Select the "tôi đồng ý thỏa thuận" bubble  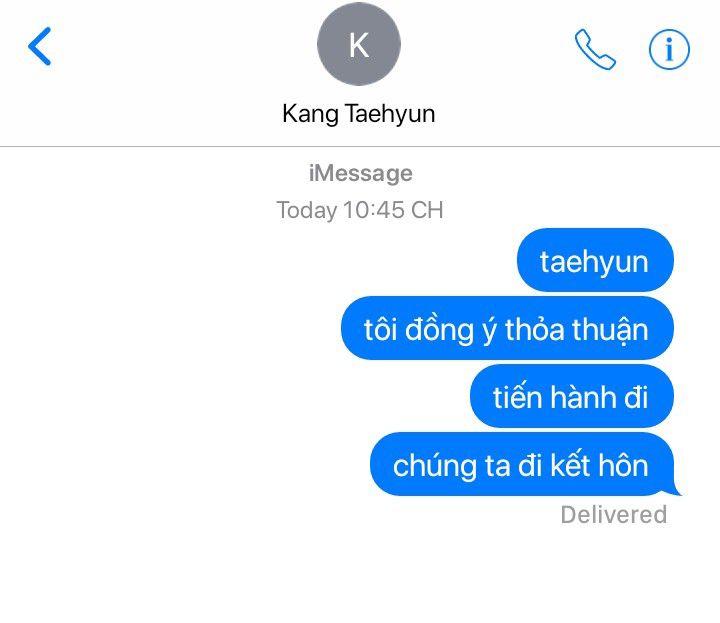pyautogui.click(x=507, y=328)
